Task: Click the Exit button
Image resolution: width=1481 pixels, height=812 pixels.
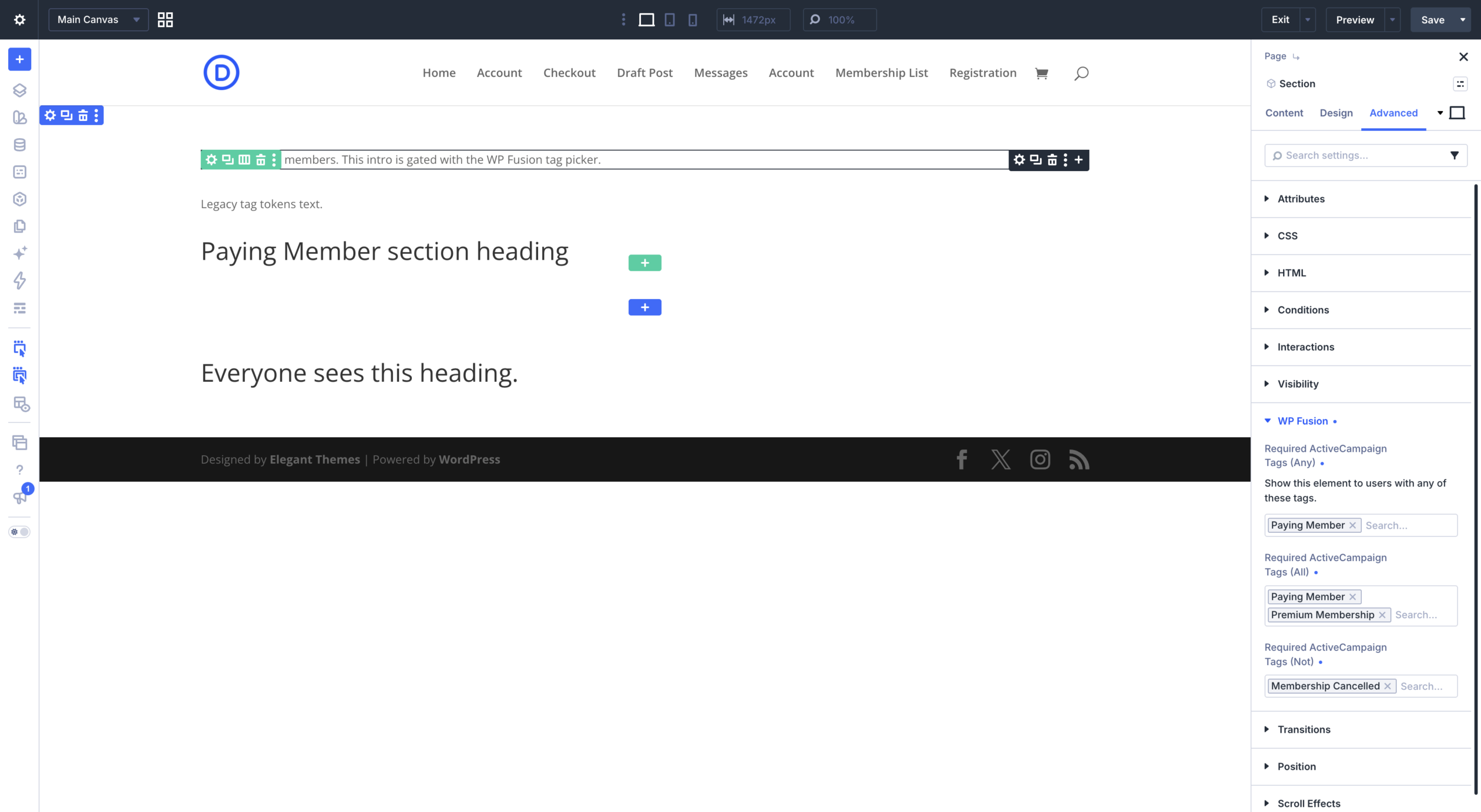Action: point(1280,20)
